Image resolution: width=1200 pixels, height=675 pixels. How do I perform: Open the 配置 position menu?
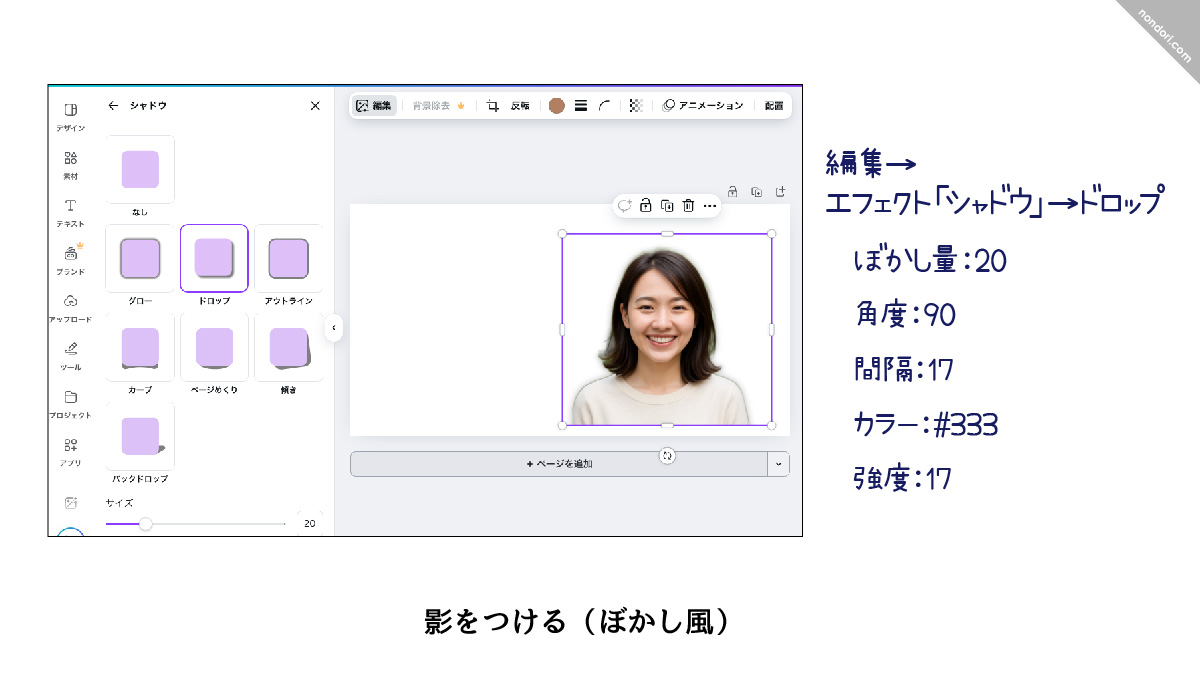tap(774, 106)
